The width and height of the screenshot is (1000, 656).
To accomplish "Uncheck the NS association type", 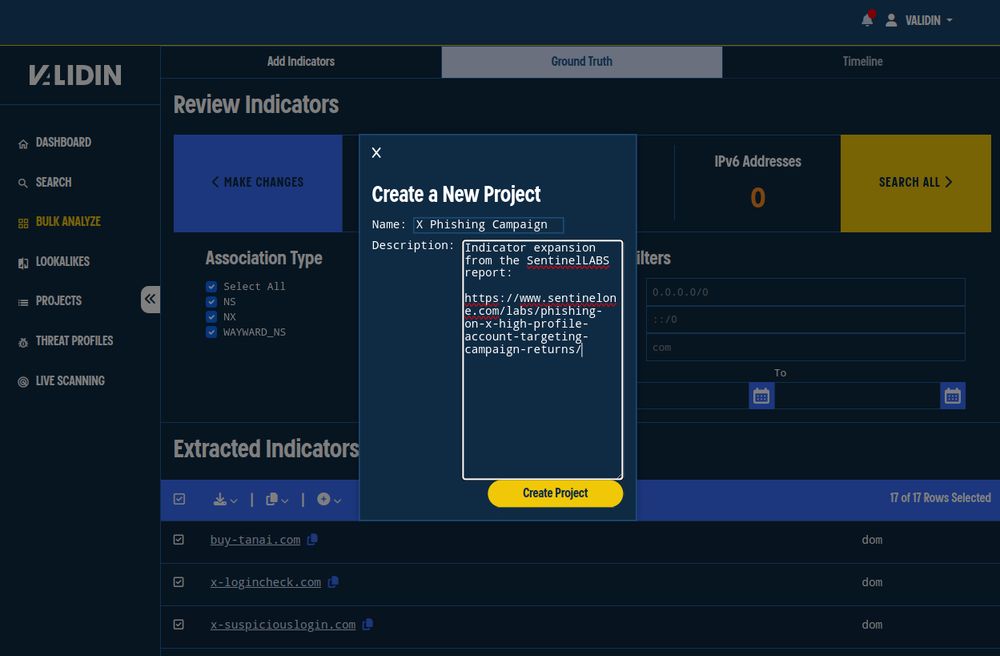I will tap(211, 302).
